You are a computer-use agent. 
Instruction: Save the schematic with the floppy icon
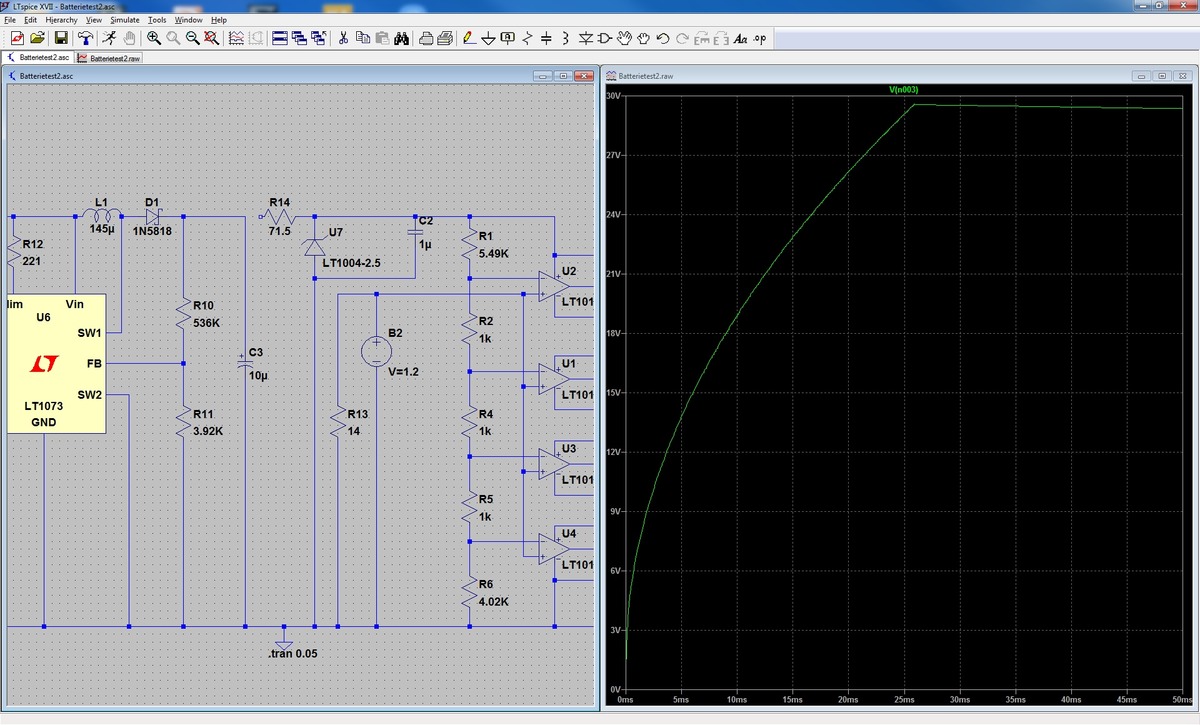coord(60,38)
